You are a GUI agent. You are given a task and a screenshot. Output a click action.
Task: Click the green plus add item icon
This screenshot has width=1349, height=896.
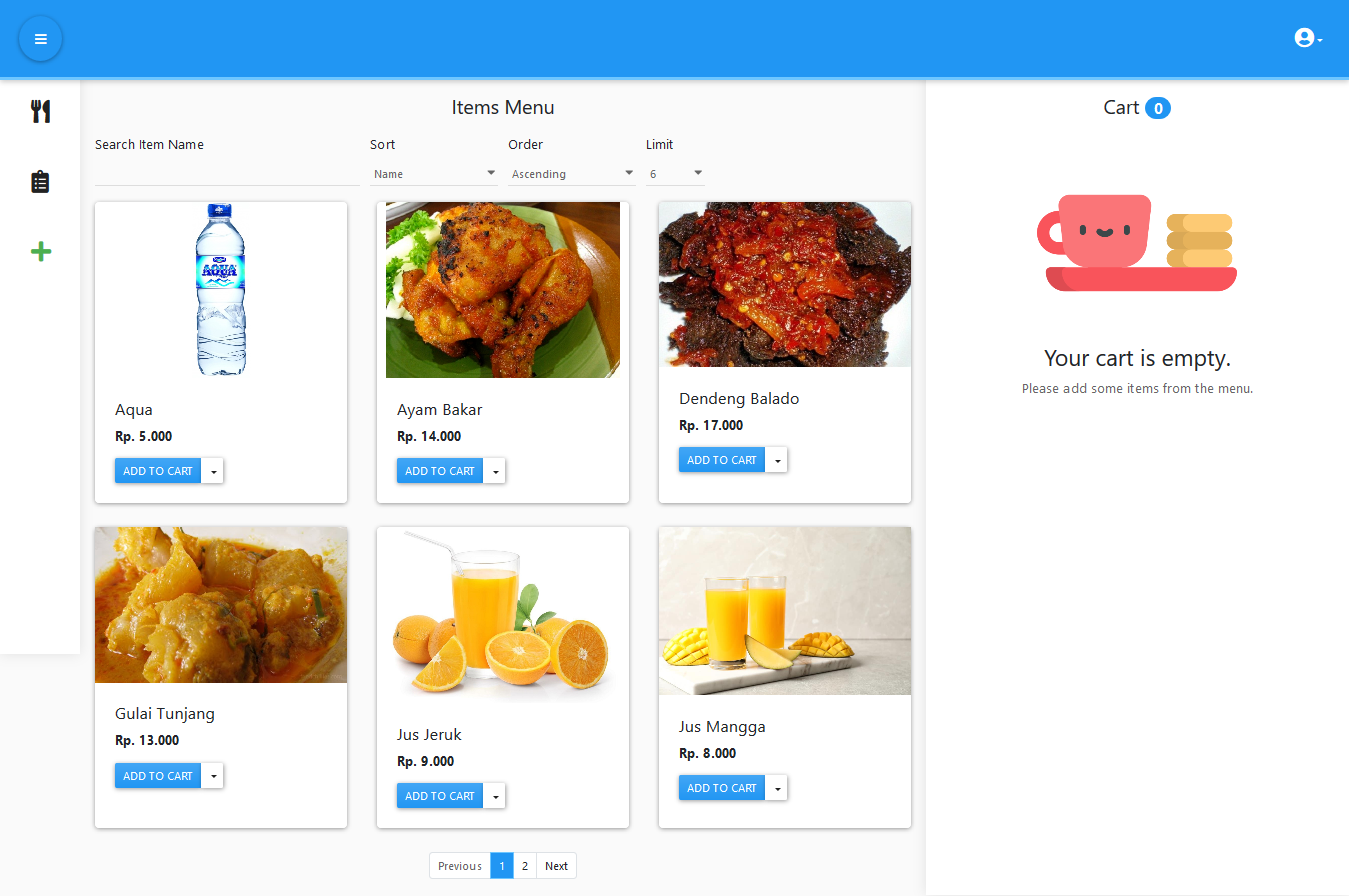[40, 252]
